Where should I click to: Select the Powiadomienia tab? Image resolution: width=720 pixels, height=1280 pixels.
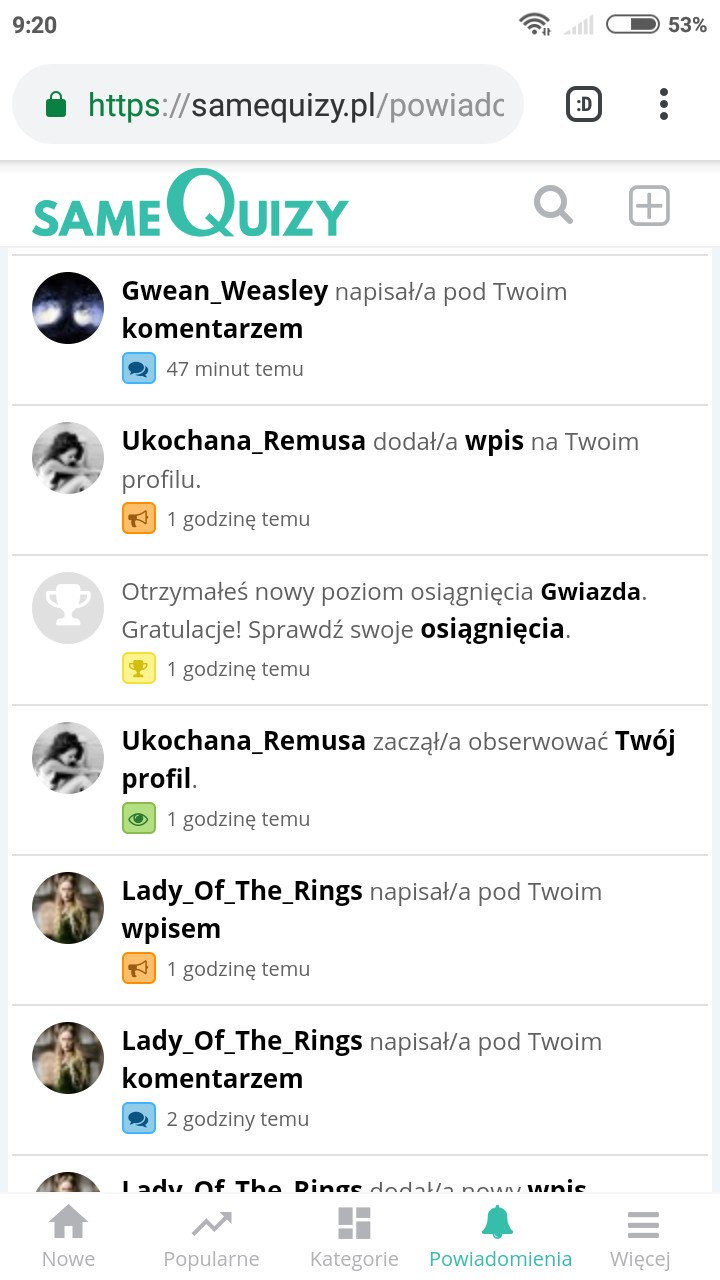point(500,1237)
